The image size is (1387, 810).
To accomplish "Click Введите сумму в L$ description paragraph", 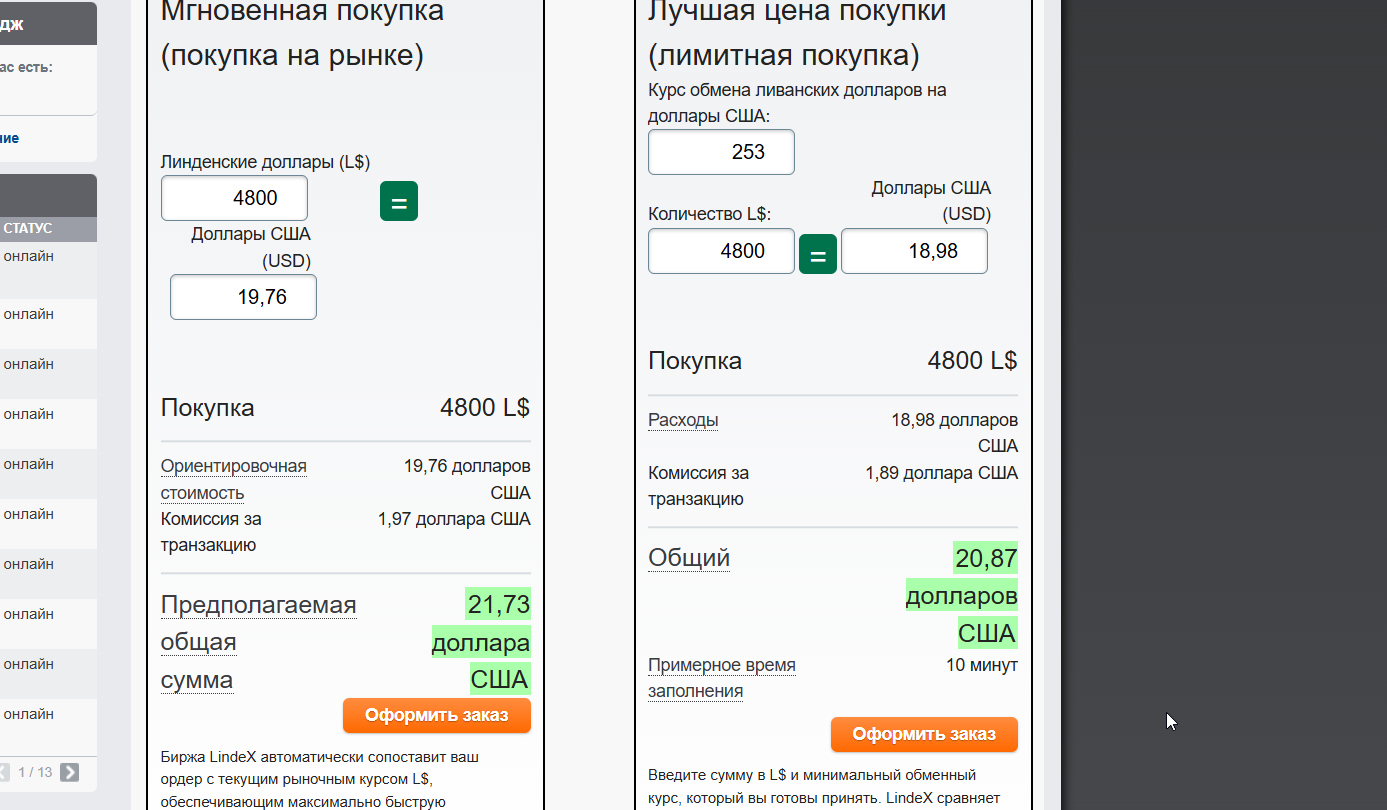I will point(825,786).
